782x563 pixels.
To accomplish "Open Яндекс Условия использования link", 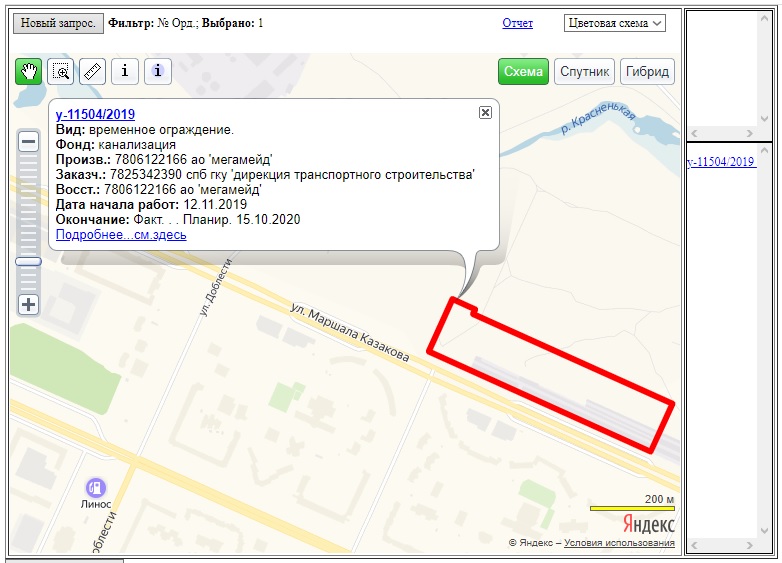I will [619, 543].
